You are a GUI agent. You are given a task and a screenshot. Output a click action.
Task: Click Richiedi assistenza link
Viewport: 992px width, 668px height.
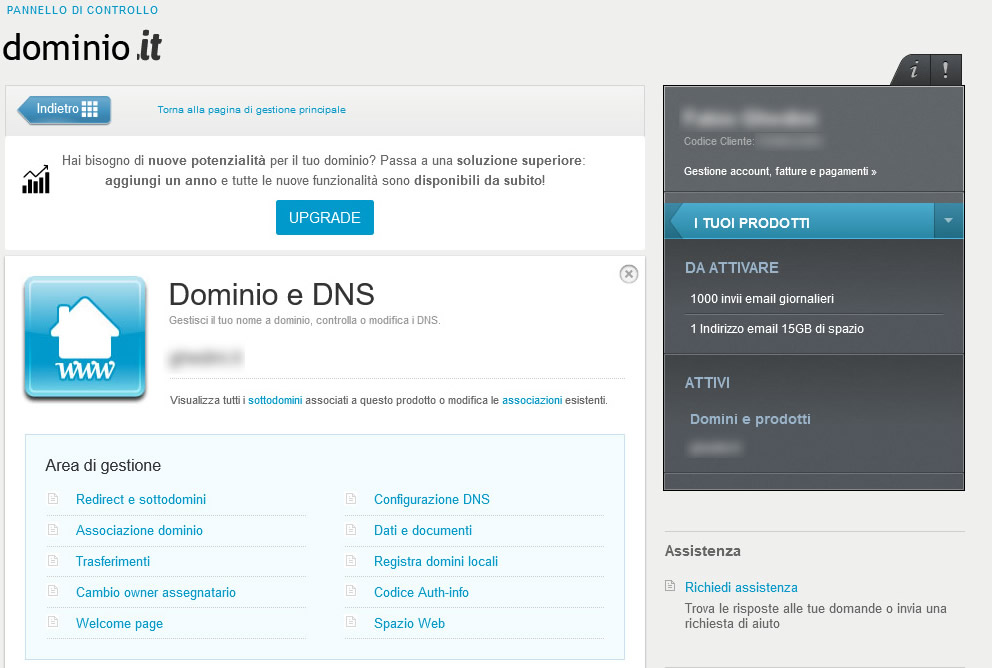tap(741, 587)
